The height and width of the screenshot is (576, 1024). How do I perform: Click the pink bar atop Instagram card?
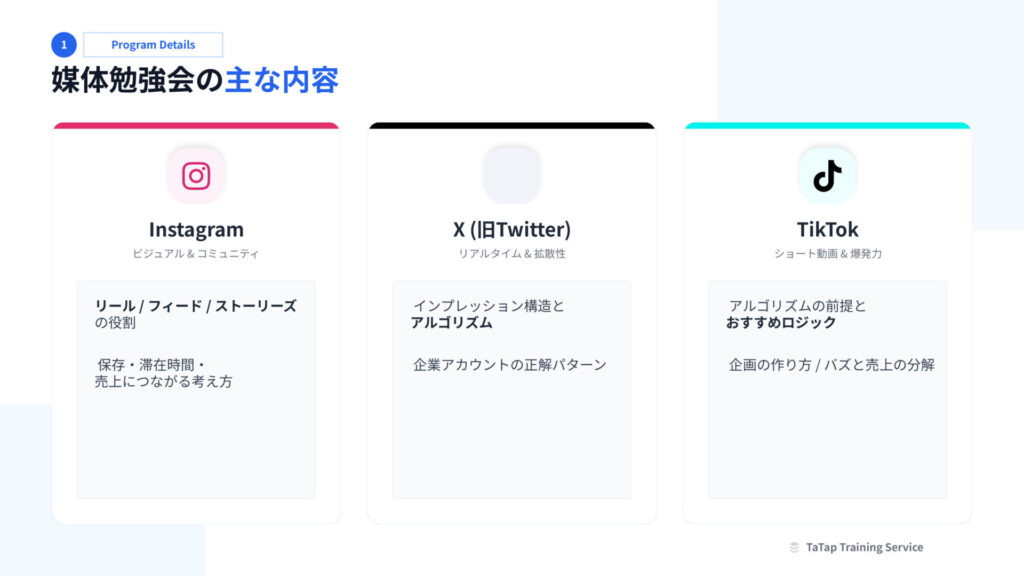pyautogui.click(x=196, y=126)
